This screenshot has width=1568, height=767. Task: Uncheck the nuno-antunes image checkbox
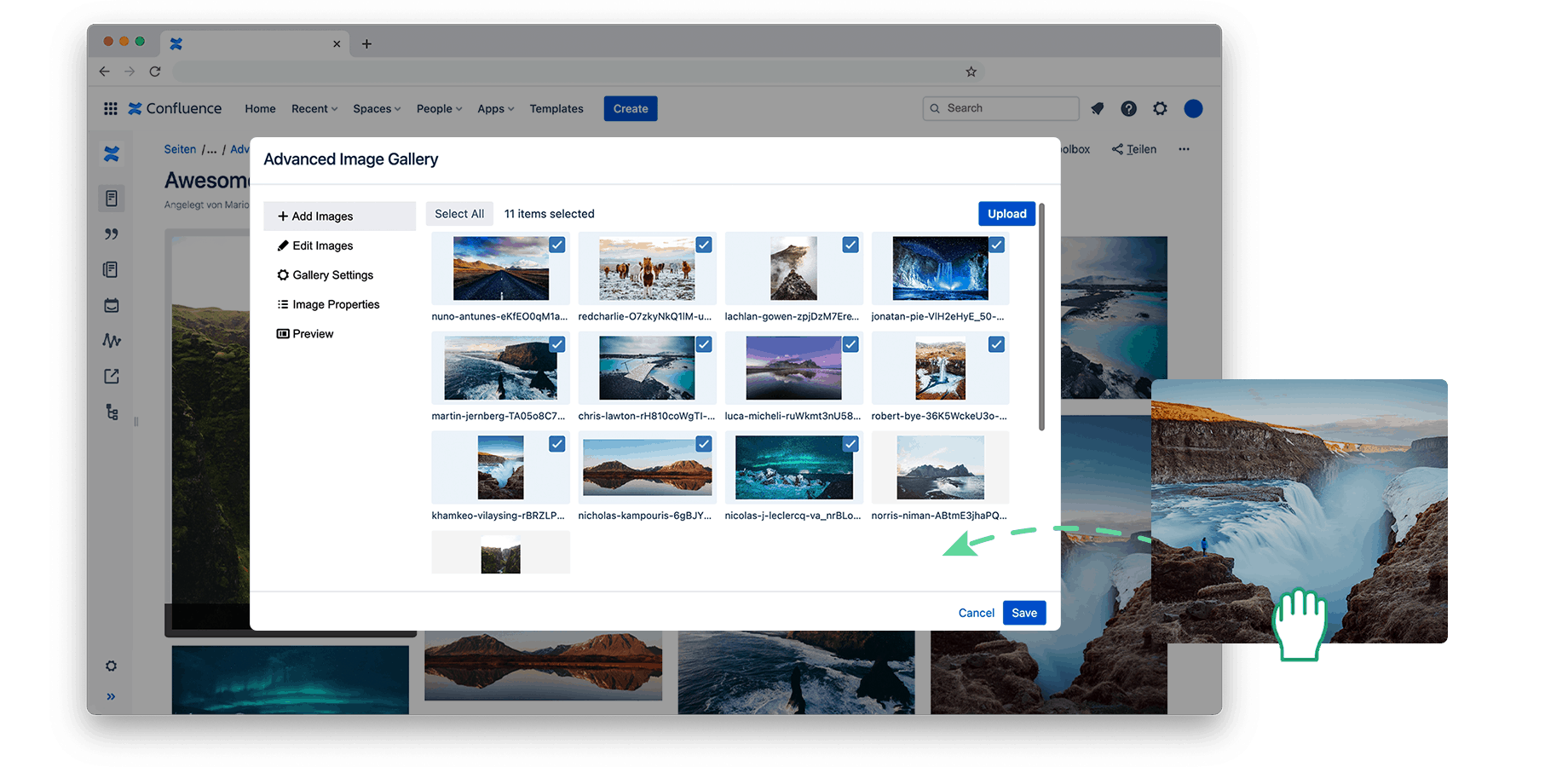(557, 245)
